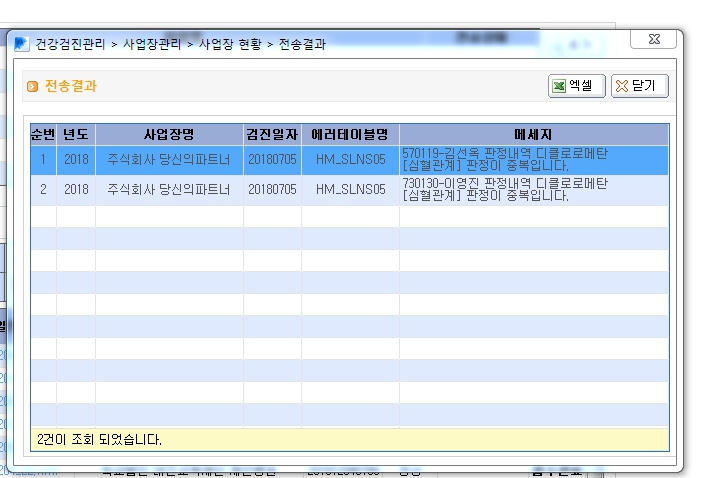Click 주식회사 당신의파트너 cell in row 2
Image resolution: width=704 pixels, height=478 pixels.
tap(169, 190)
